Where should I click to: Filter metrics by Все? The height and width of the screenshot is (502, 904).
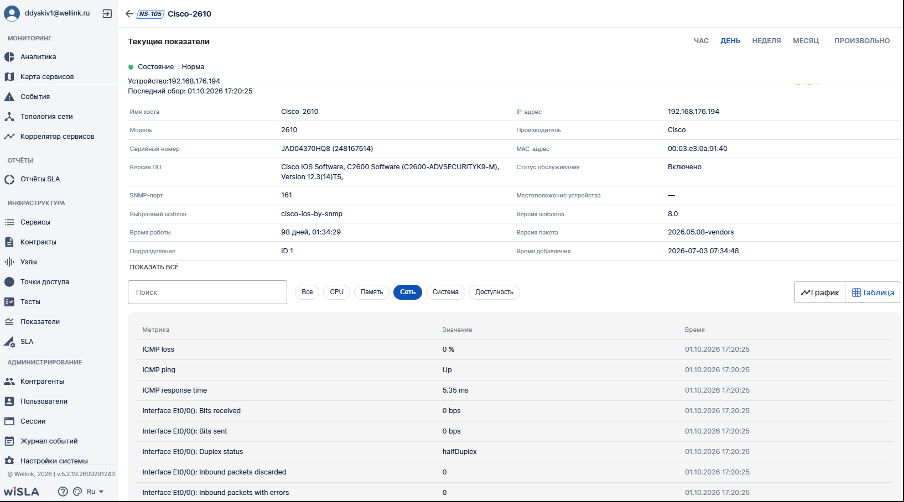pos(307,292)
